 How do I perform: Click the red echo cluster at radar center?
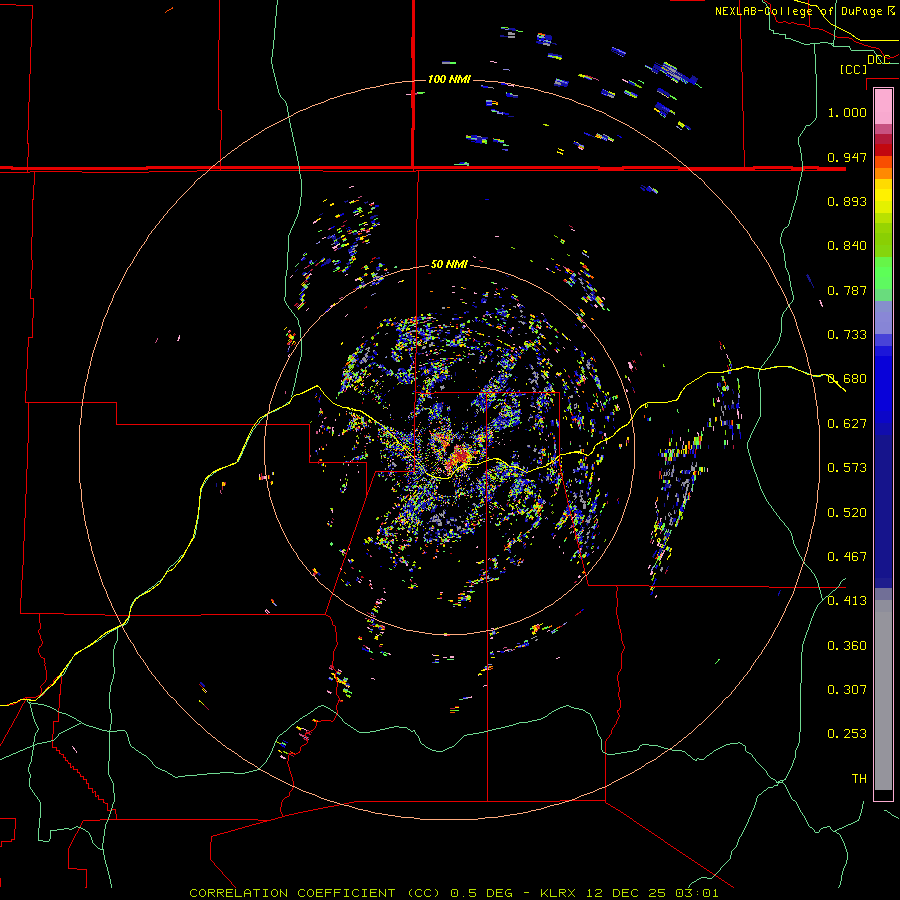point(458,456)
